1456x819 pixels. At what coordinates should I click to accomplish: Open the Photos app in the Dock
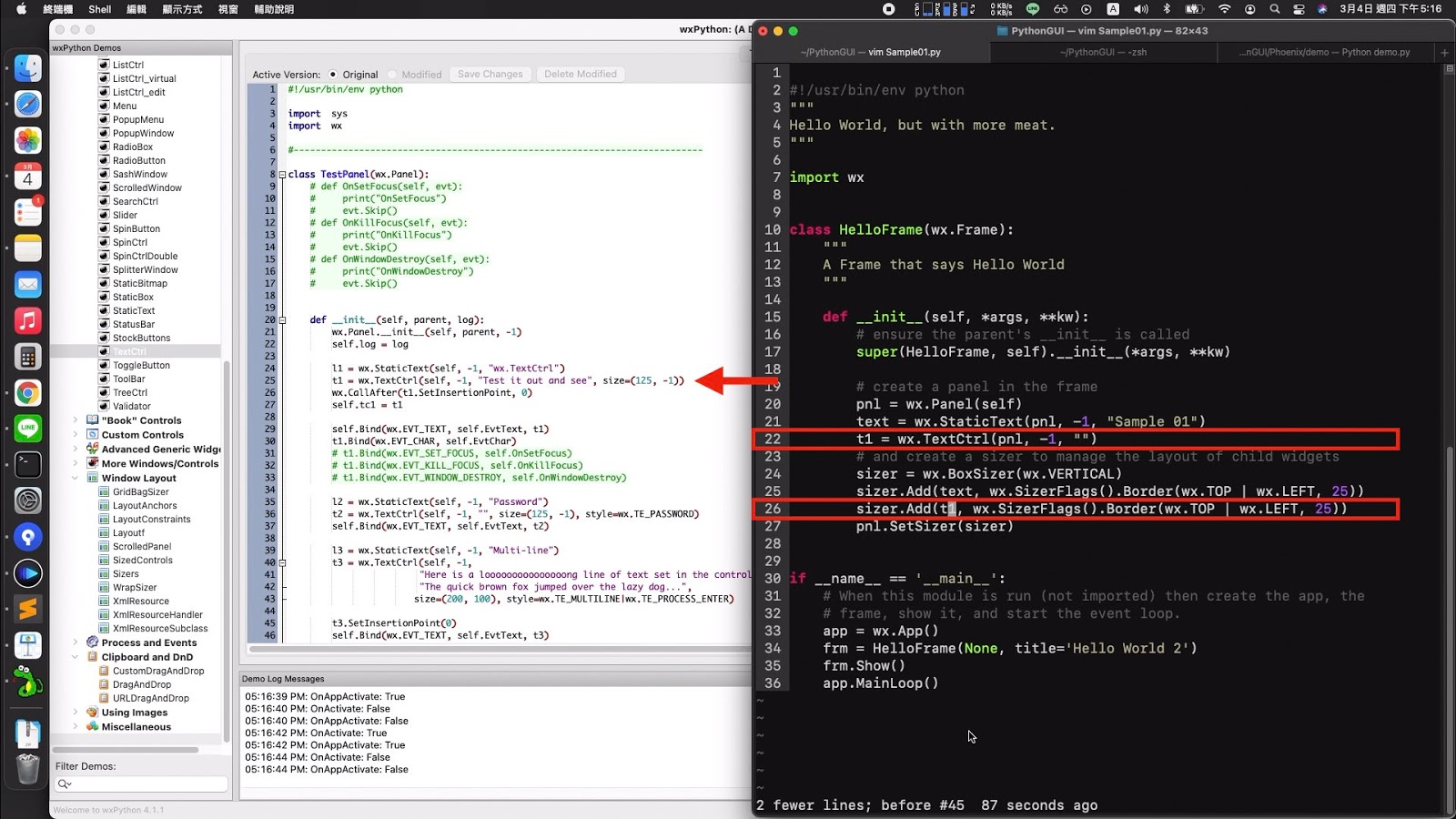pos(28,140)
